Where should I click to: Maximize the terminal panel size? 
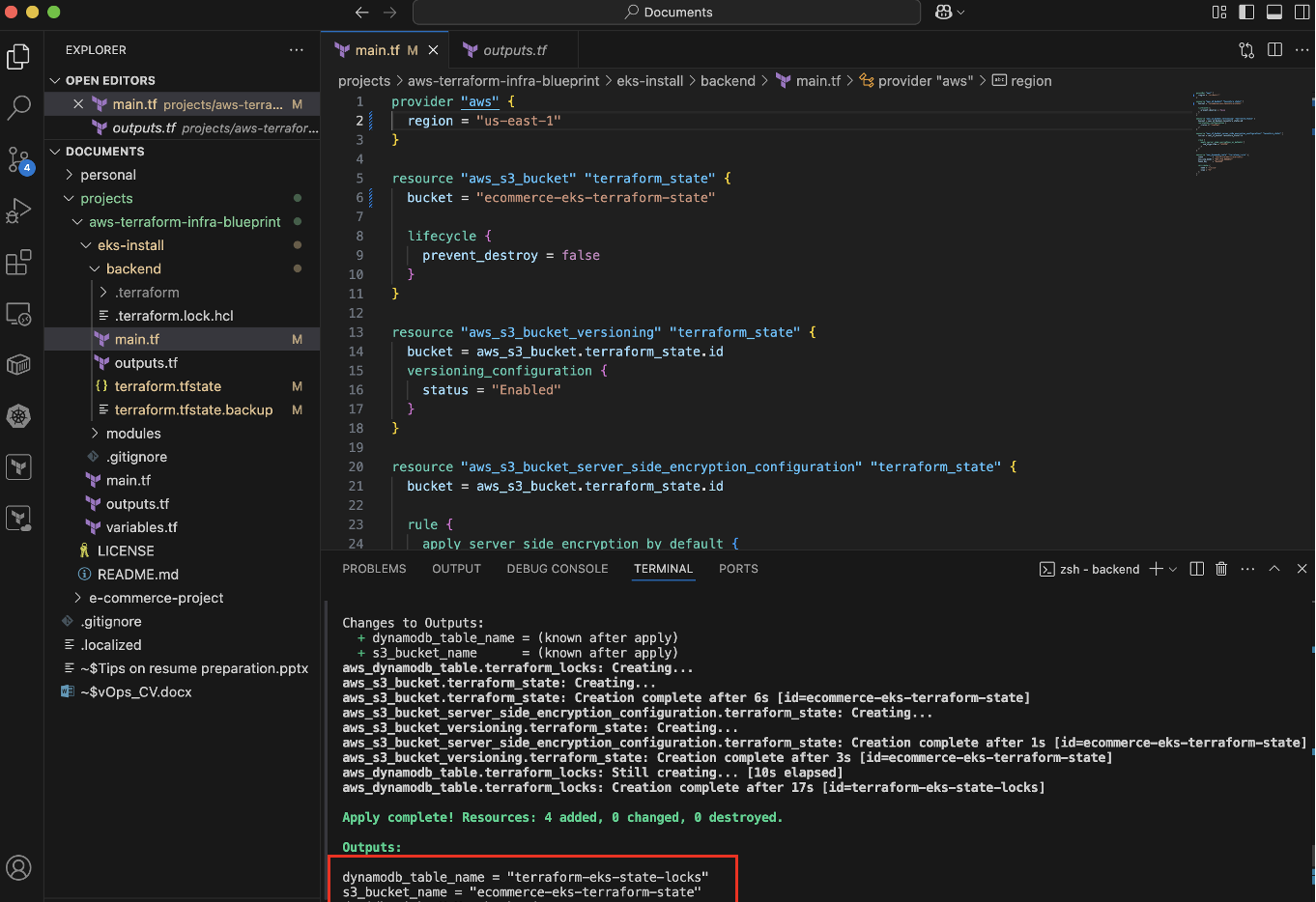coord(1274,569)
